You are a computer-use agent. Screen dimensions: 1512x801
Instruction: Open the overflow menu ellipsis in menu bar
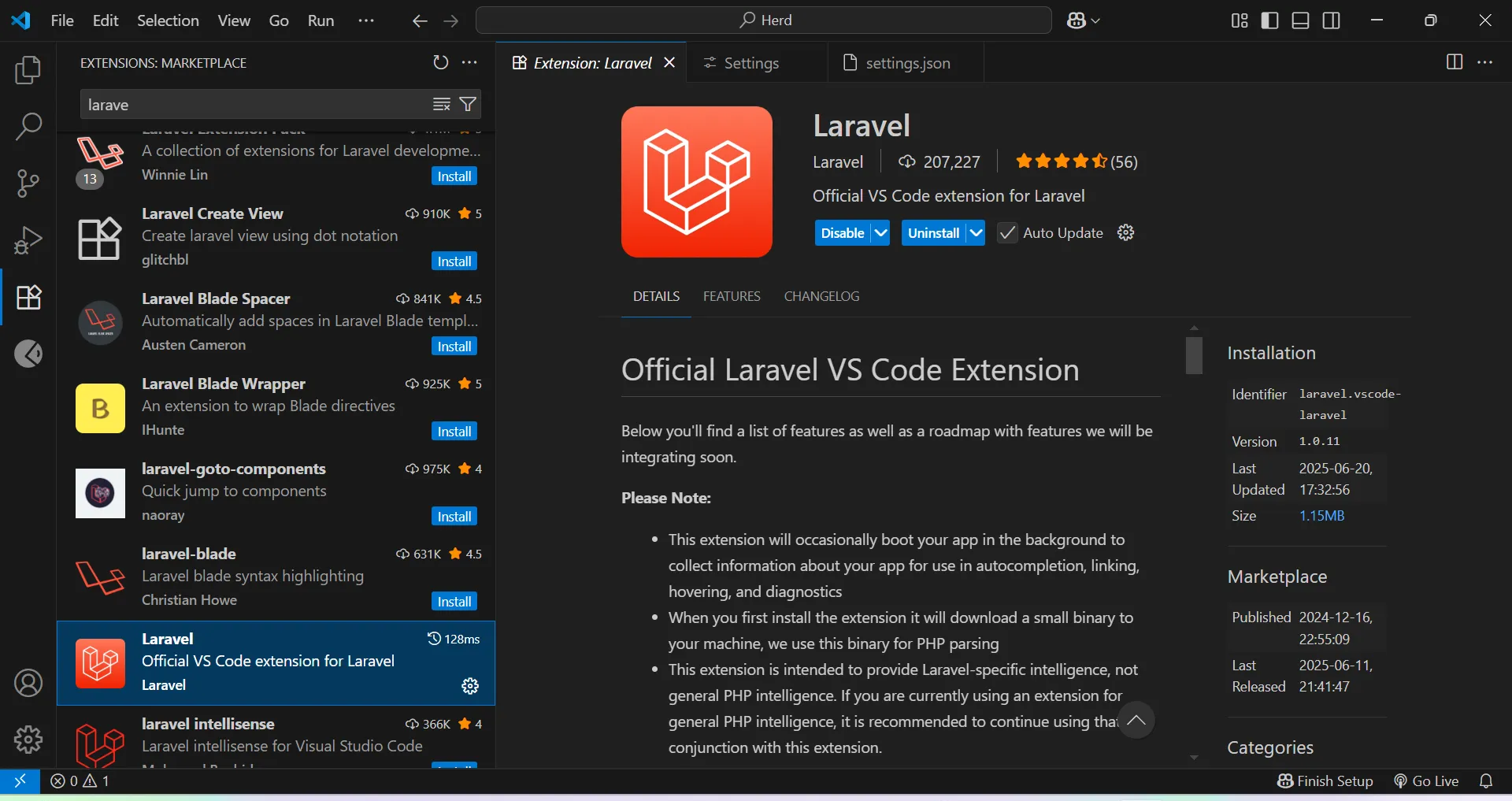366,20
